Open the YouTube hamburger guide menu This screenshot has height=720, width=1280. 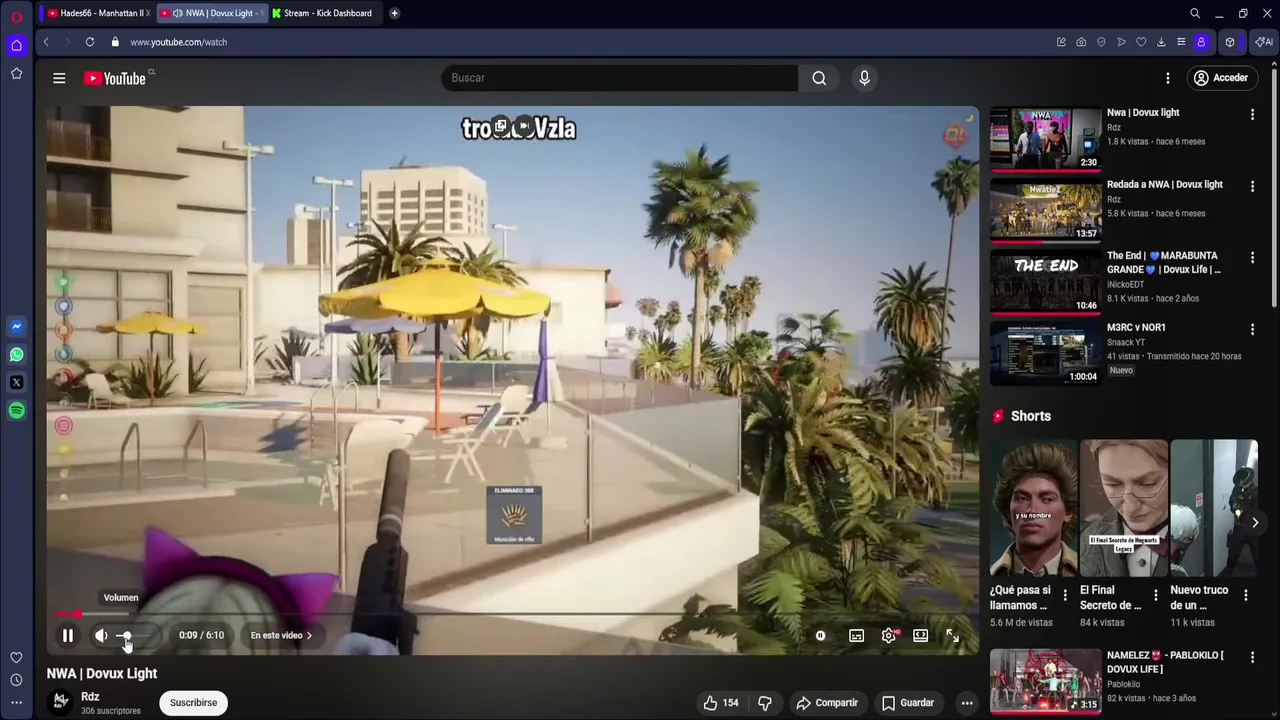[59, 78]
